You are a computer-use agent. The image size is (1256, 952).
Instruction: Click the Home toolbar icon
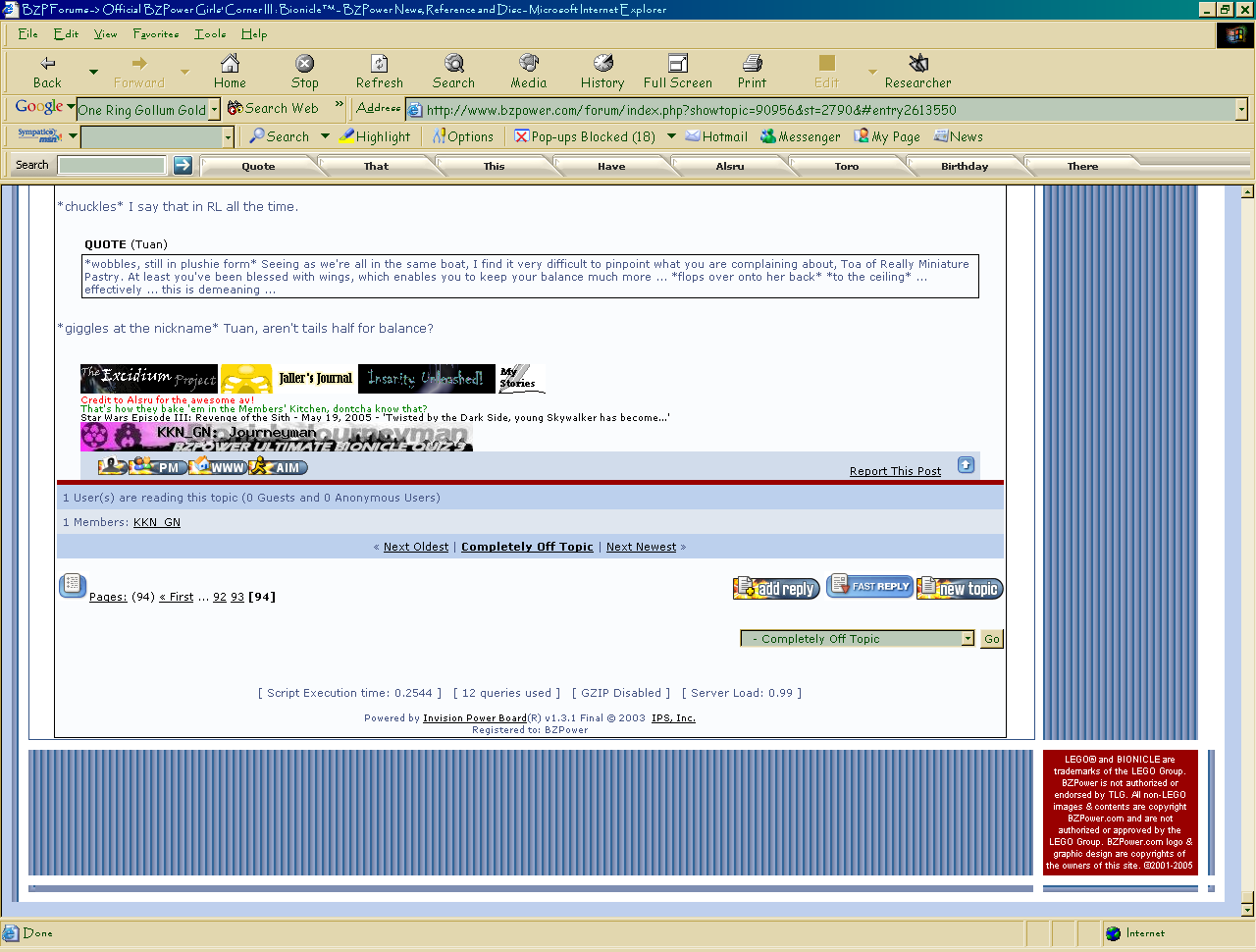tap(230, 72)
